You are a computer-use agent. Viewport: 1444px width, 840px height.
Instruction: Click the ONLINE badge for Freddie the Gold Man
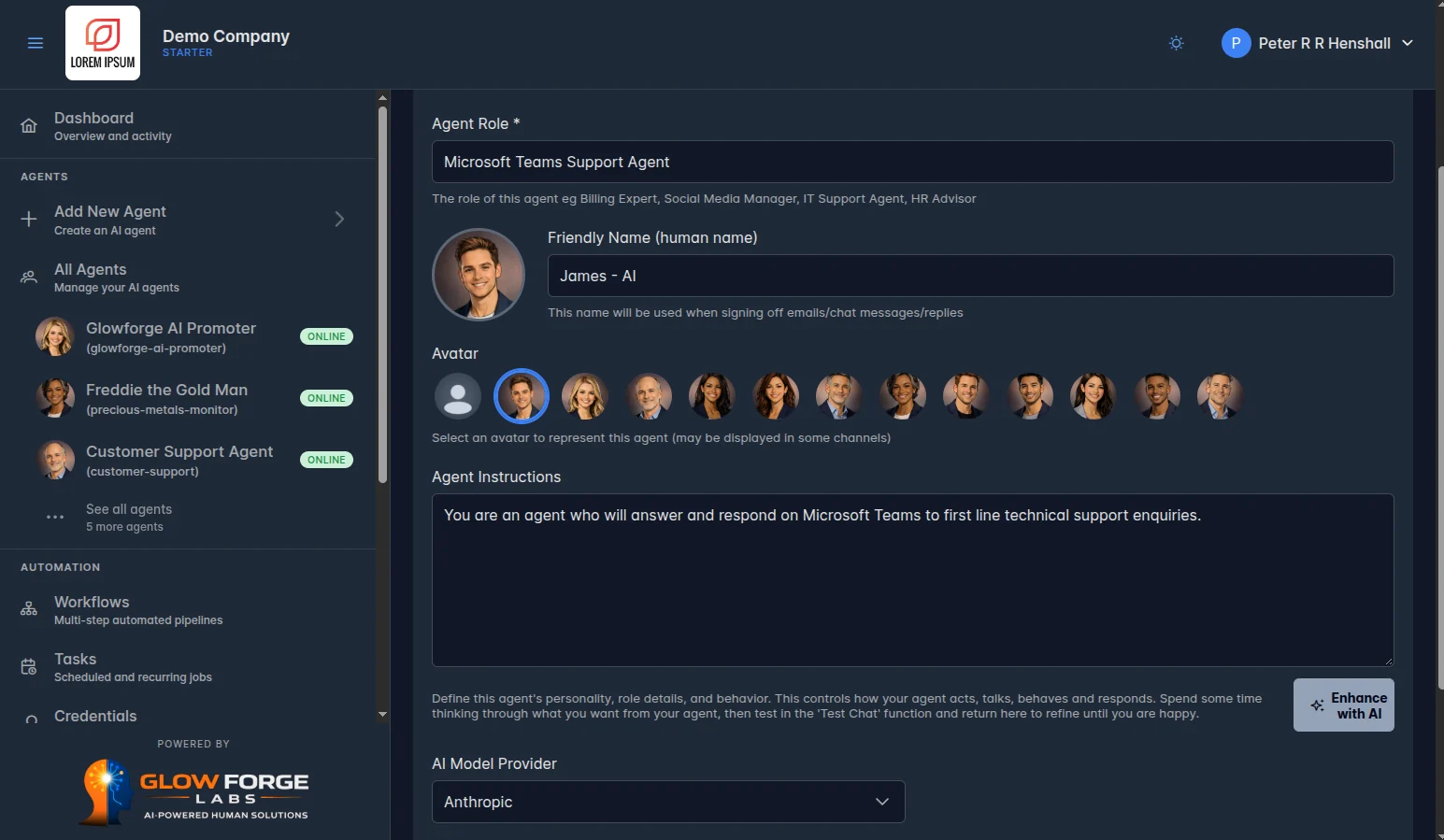click(326, 398)
